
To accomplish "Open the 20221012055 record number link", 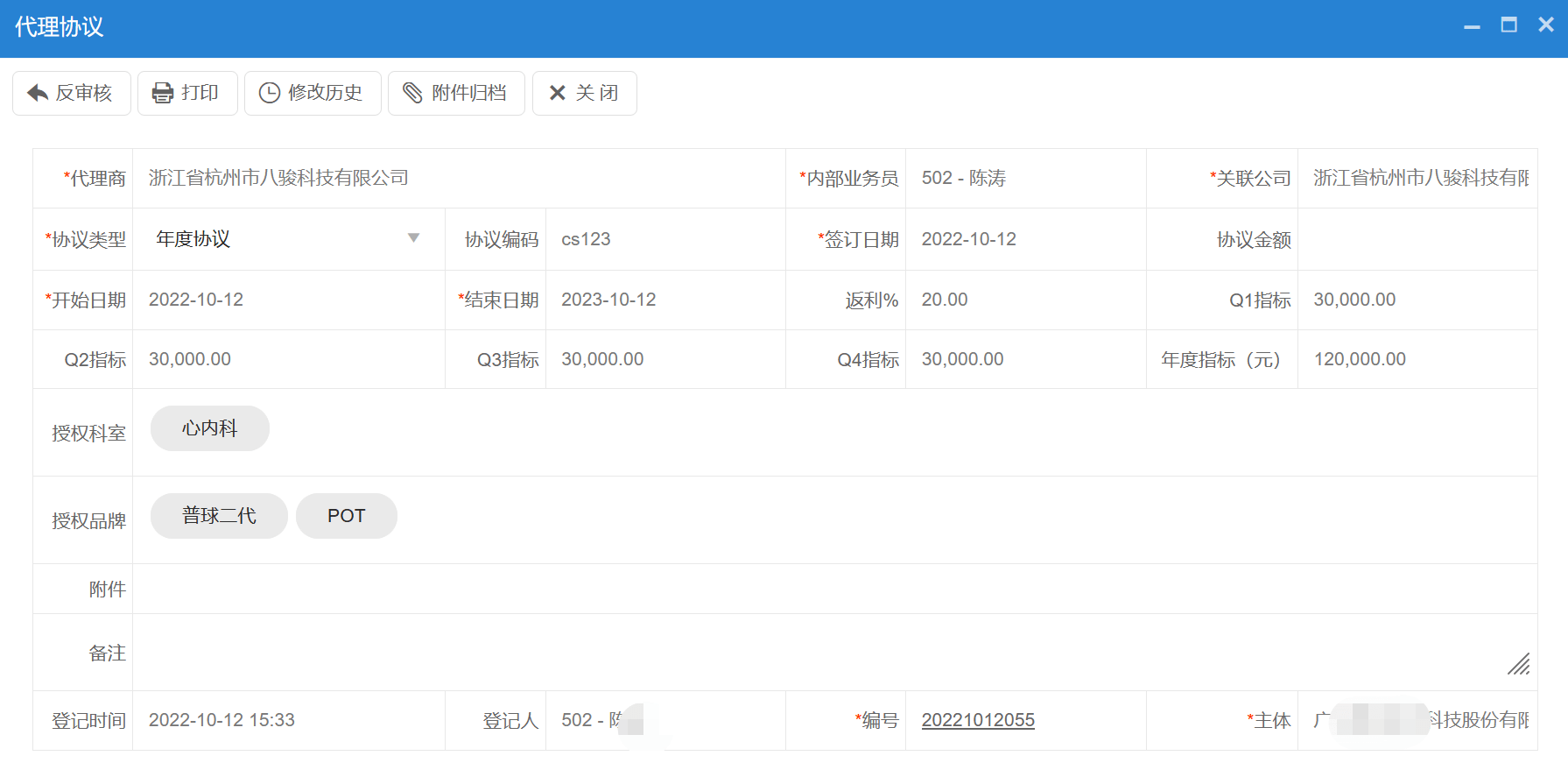I will click(978, 720).
